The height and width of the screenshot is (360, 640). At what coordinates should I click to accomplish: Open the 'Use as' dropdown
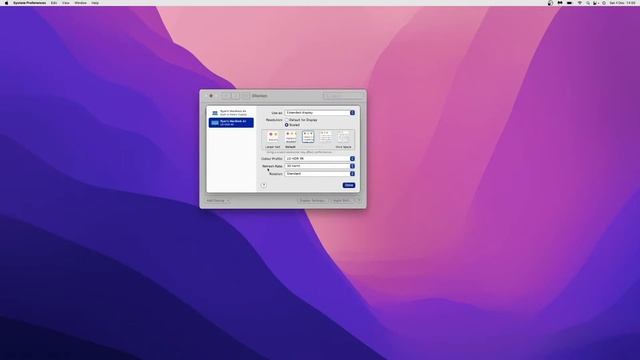[x=320, y=113]
